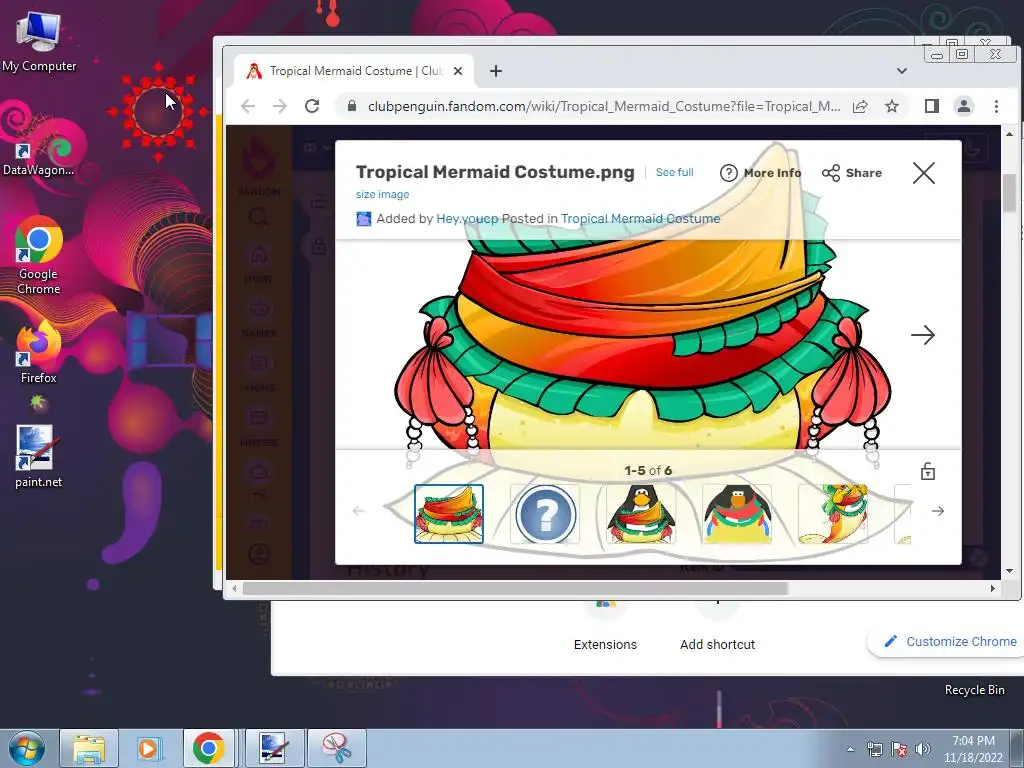This screenshot has height=768, width=1024.
Task: Open Action Center flag tray icon
Action: pos(899,749)
